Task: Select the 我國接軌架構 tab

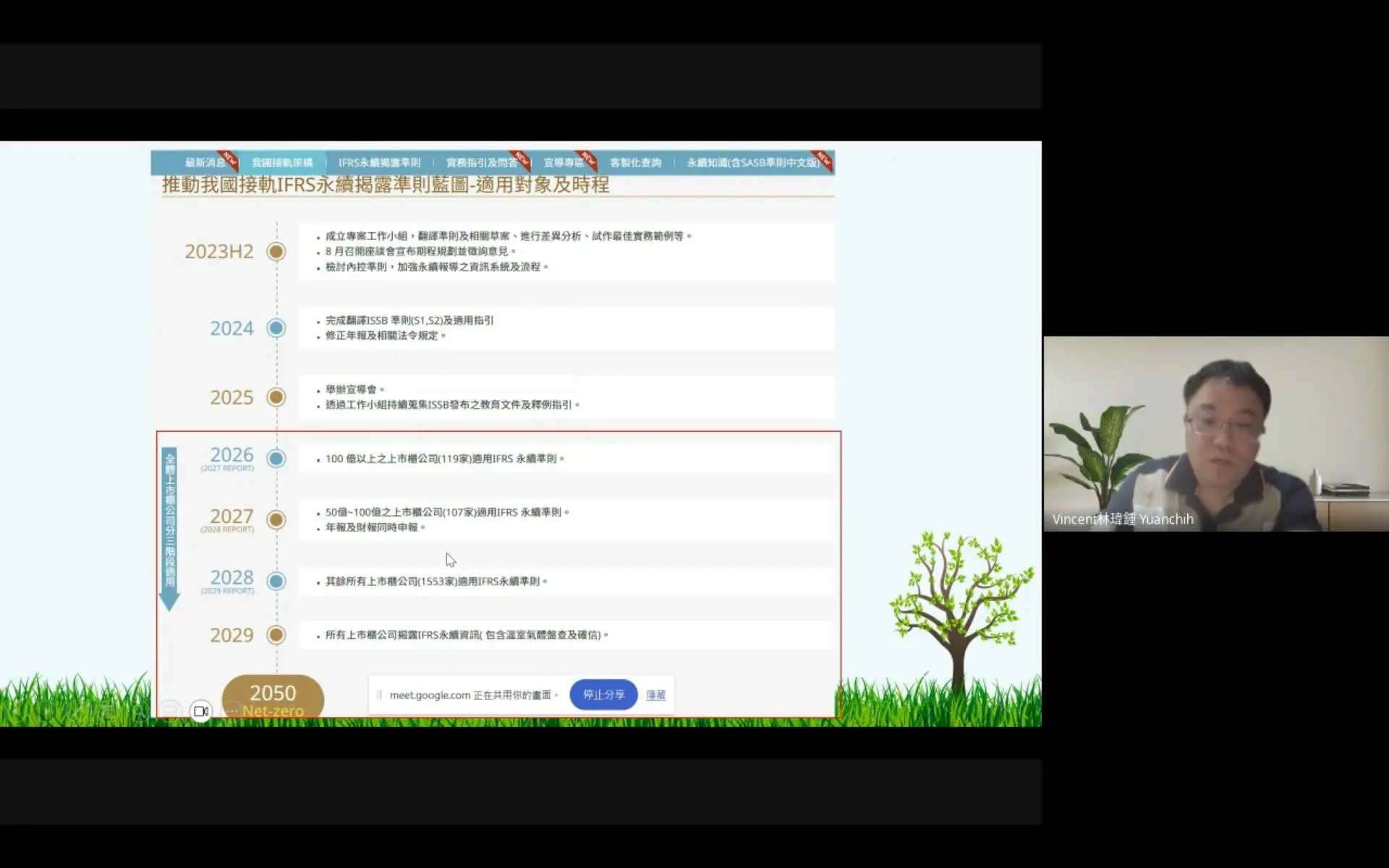Action: tap(282, 163)
